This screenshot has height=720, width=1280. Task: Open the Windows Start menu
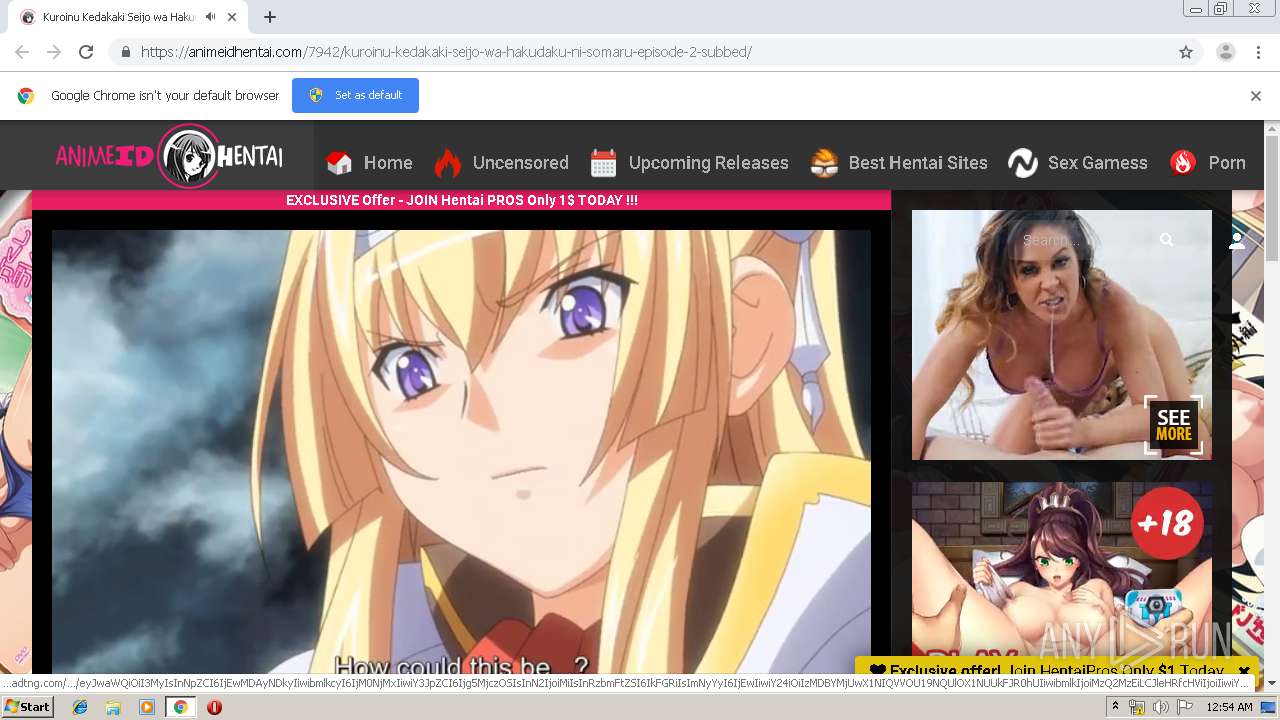coord(28,707)
